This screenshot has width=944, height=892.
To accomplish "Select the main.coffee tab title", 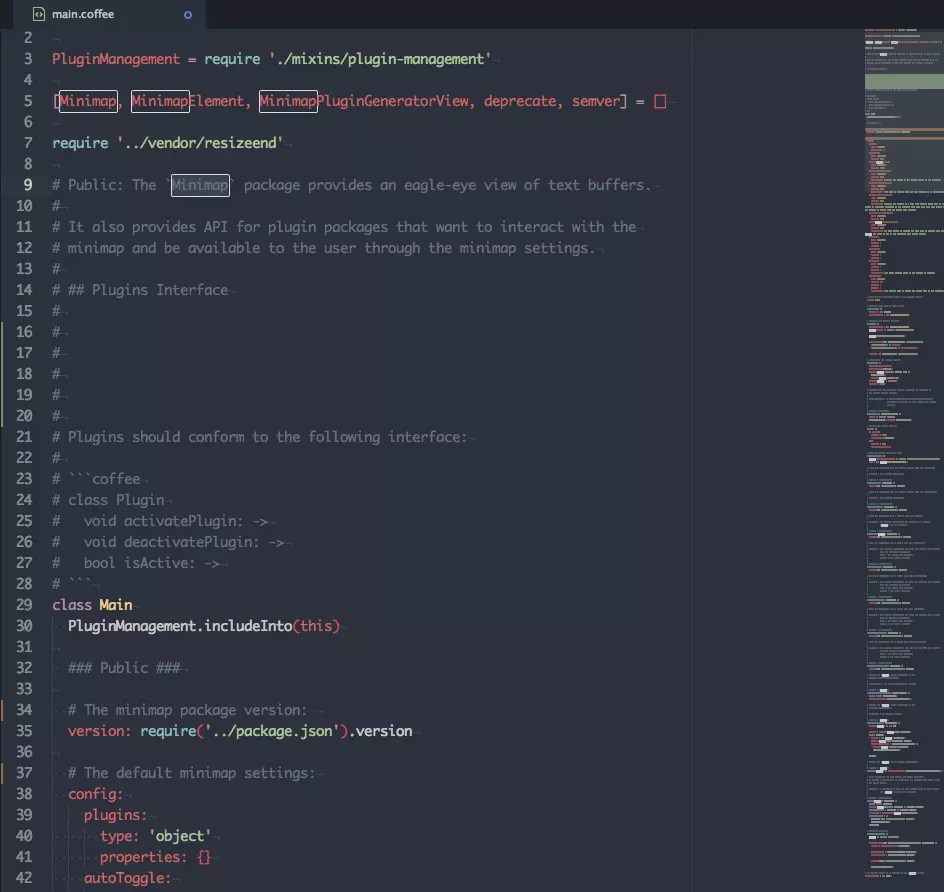I will click(83, 15).
